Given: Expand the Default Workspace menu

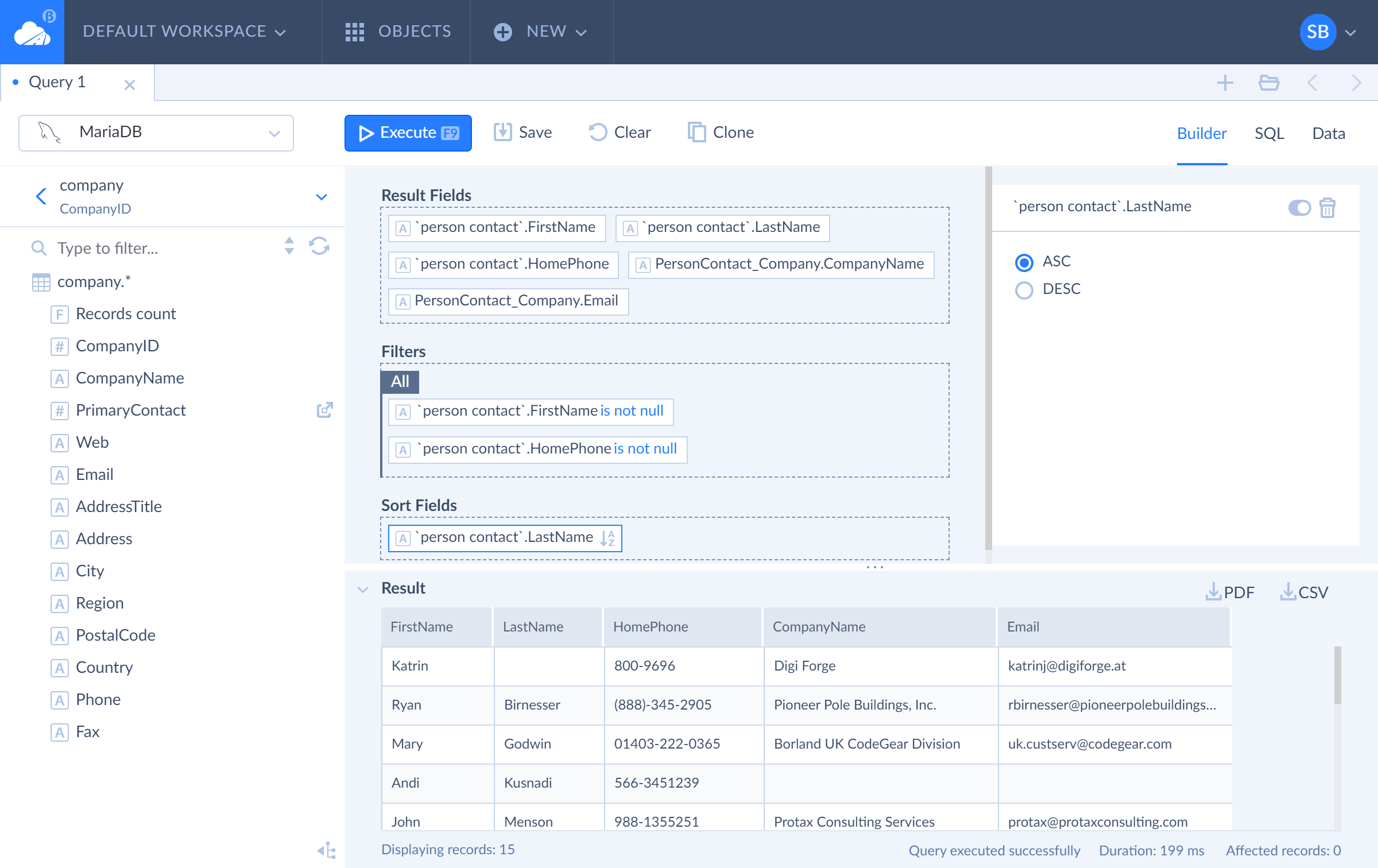Looking at the screenshot, I should click(x=184, y=32).
